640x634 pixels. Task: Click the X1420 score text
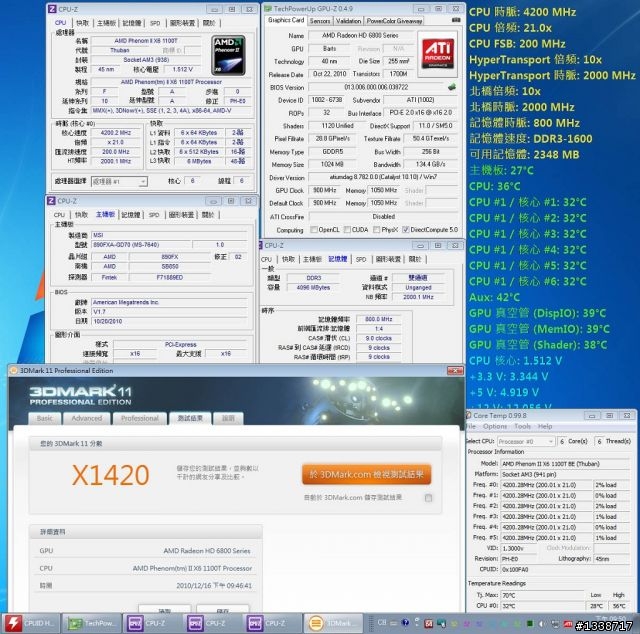111,475
